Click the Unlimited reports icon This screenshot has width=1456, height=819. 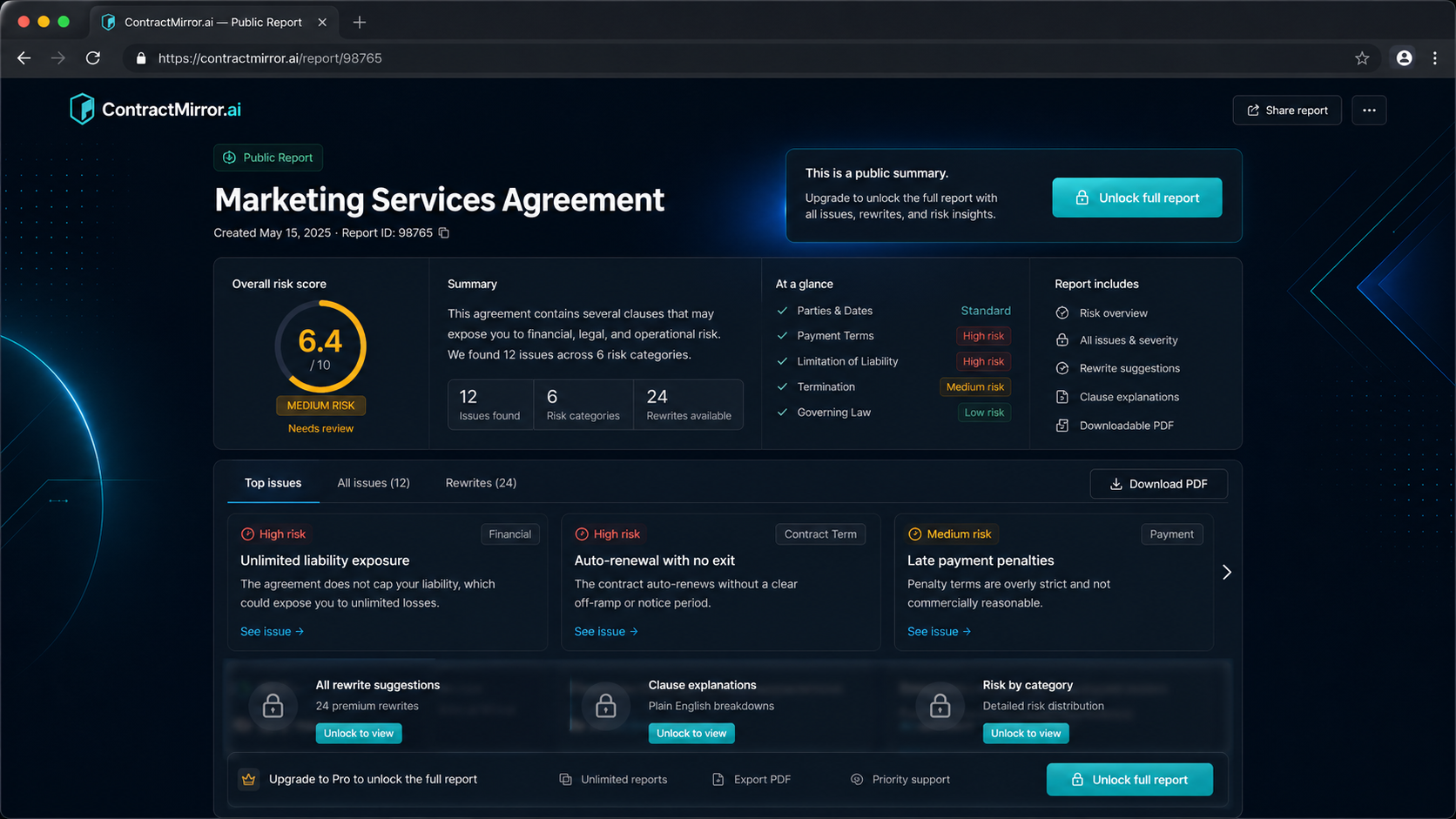[566, 780]
